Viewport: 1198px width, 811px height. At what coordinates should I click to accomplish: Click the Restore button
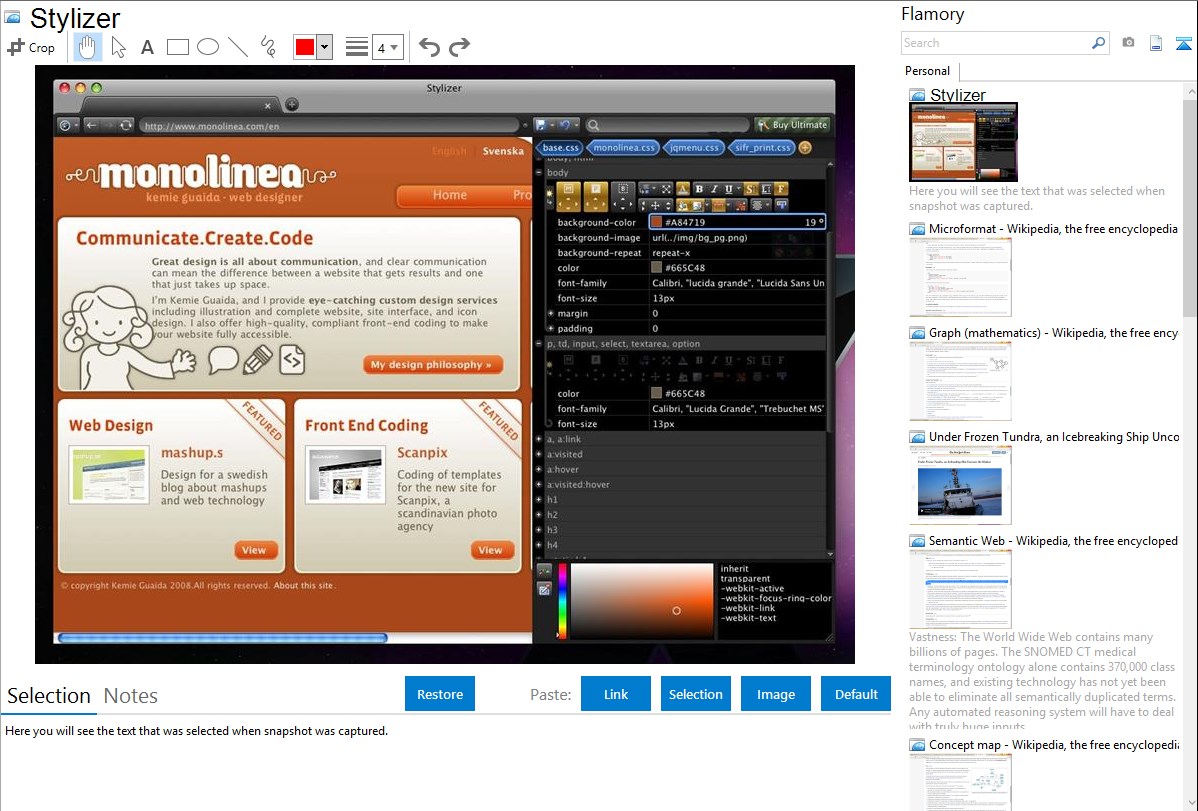pos(440,694)
